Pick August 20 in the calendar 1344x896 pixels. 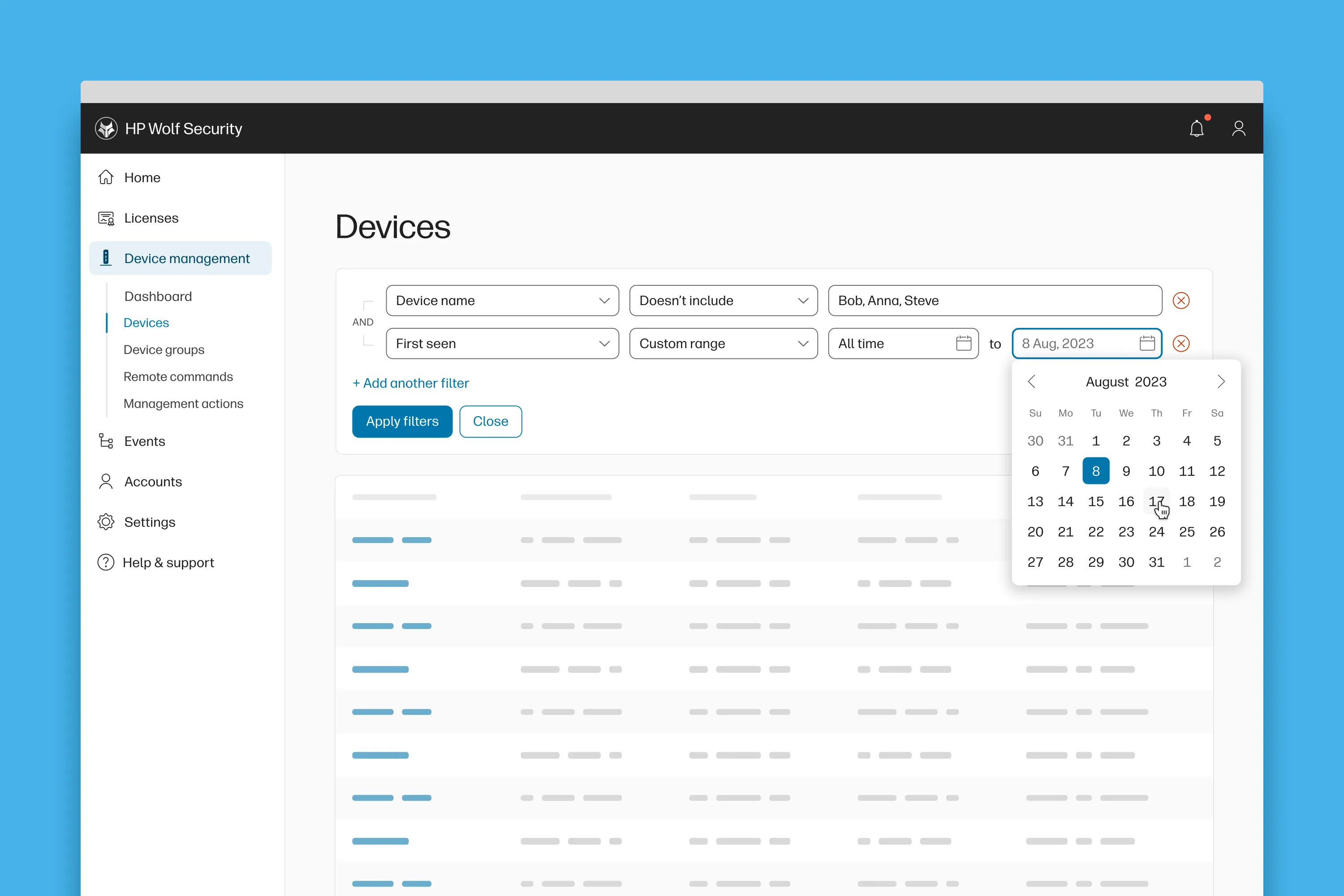[1035, 531]
